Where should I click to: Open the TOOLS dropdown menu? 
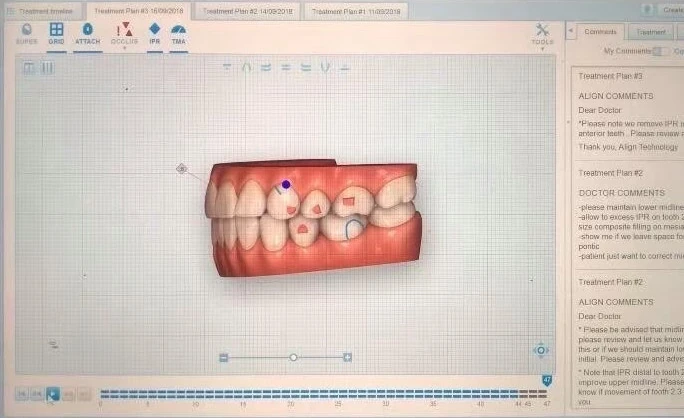tap(542, 35)
